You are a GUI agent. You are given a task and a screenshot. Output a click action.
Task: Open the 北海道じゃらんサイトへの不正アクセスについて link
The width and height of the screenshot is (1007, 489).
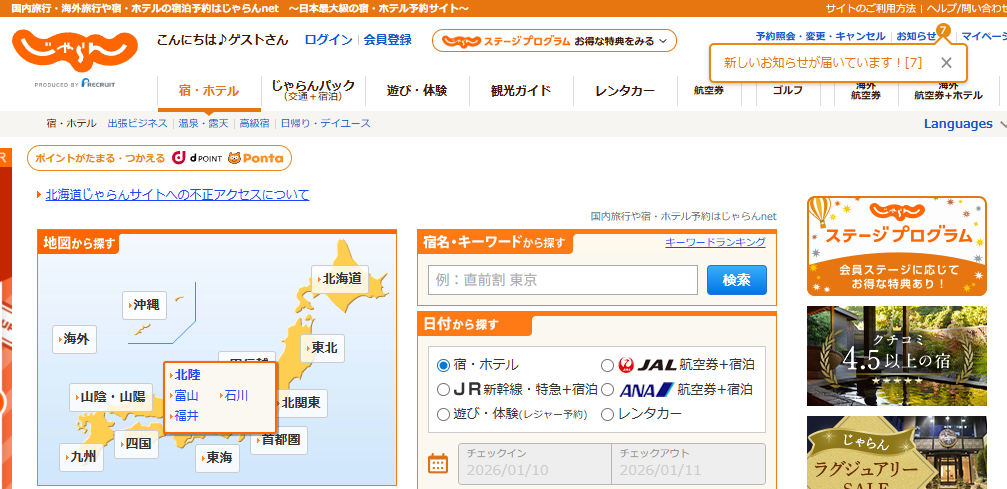pos(177,195)
